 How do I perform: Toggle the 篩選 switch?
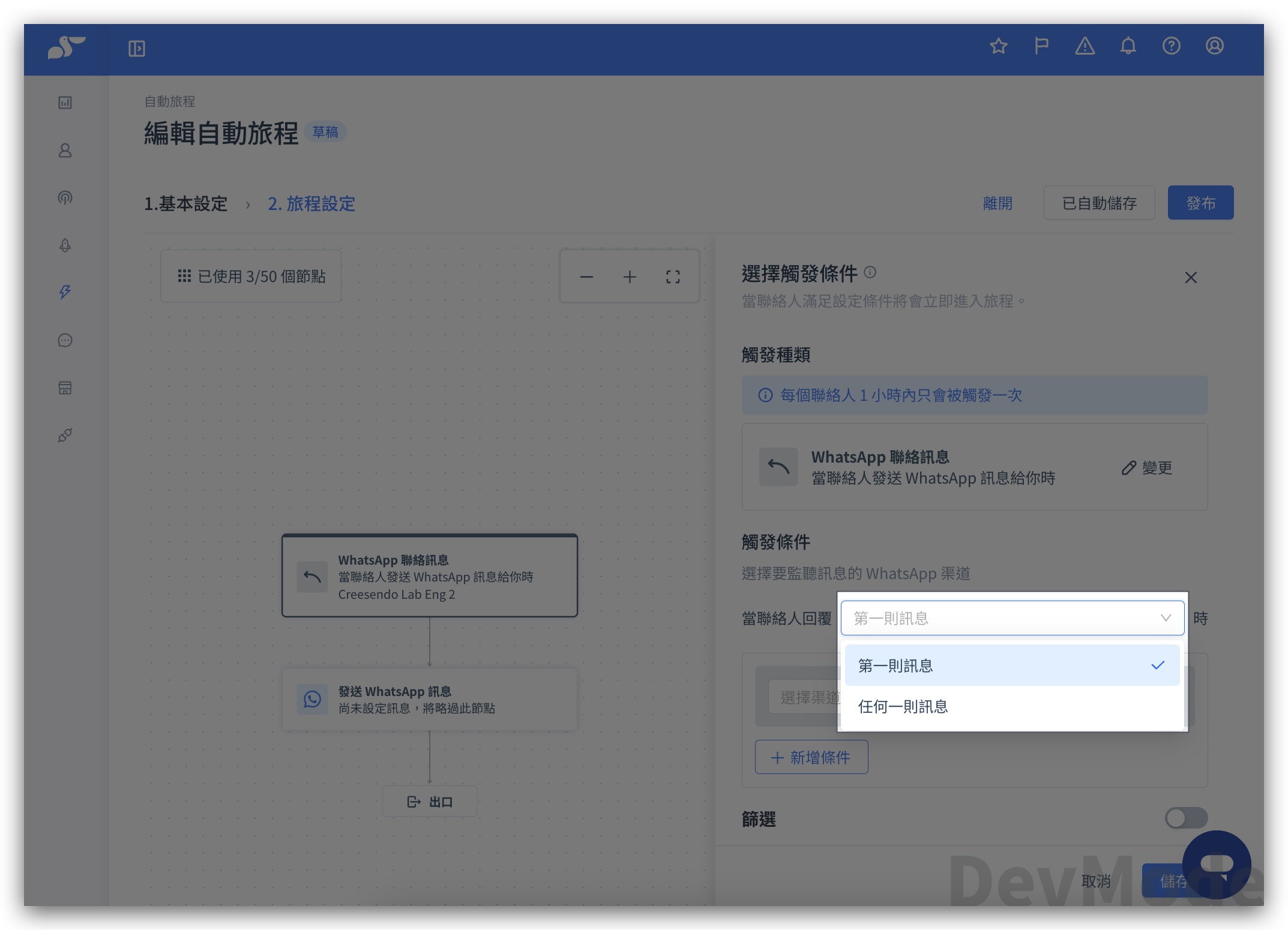pos(1186,817)
